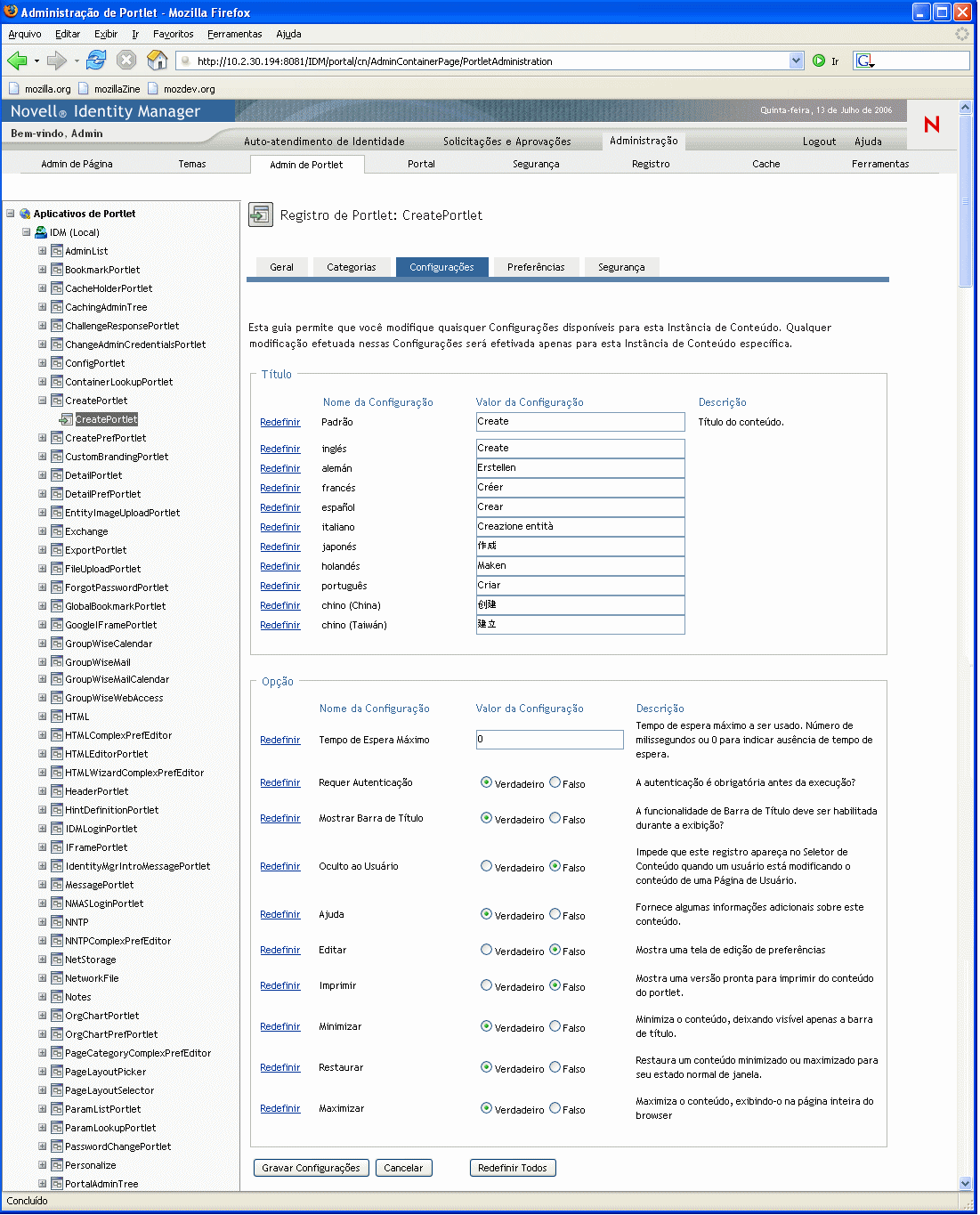Viewport: 980px width, 1215px height.
Task: Click the Notes portlet icon
Action: 57,997
